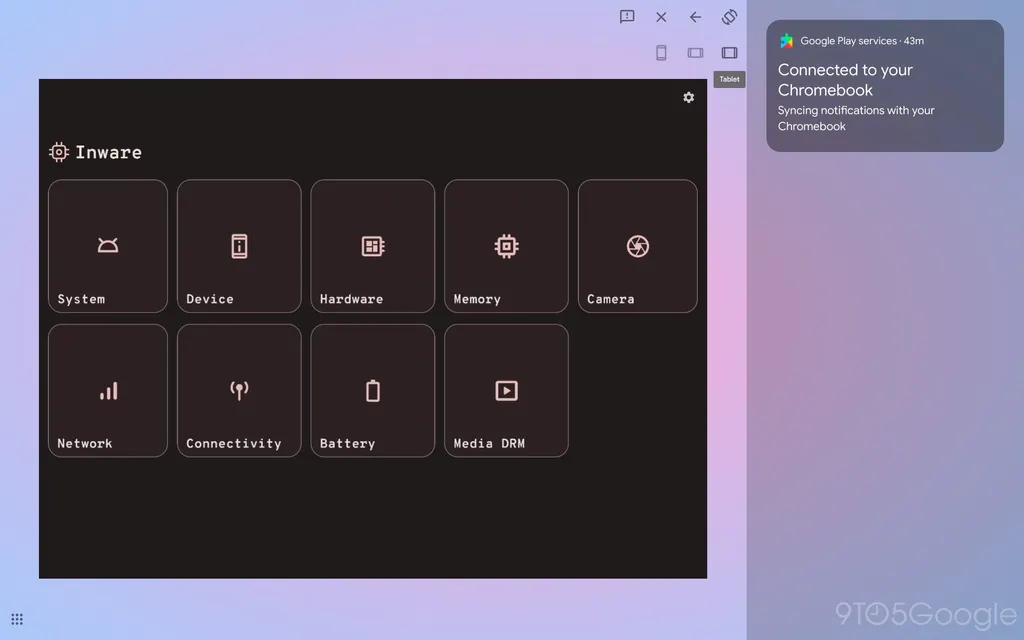Viewport: 1024px width, 640px height.
Task: View the Camera aperture tile
Action: pos(637,246)
